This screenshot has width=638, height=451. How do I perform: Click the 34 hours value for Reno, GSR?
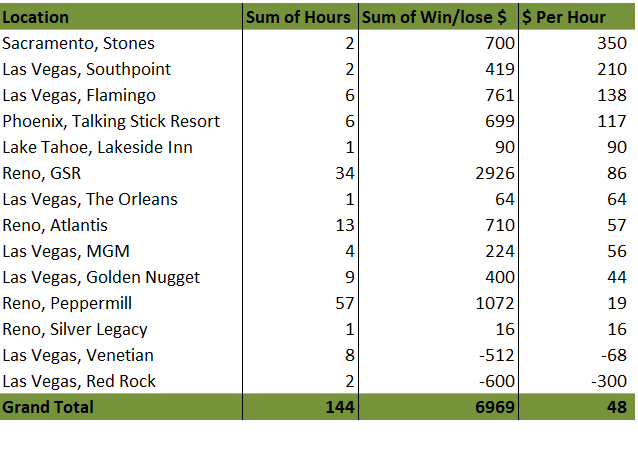click(x=345, y=173)
